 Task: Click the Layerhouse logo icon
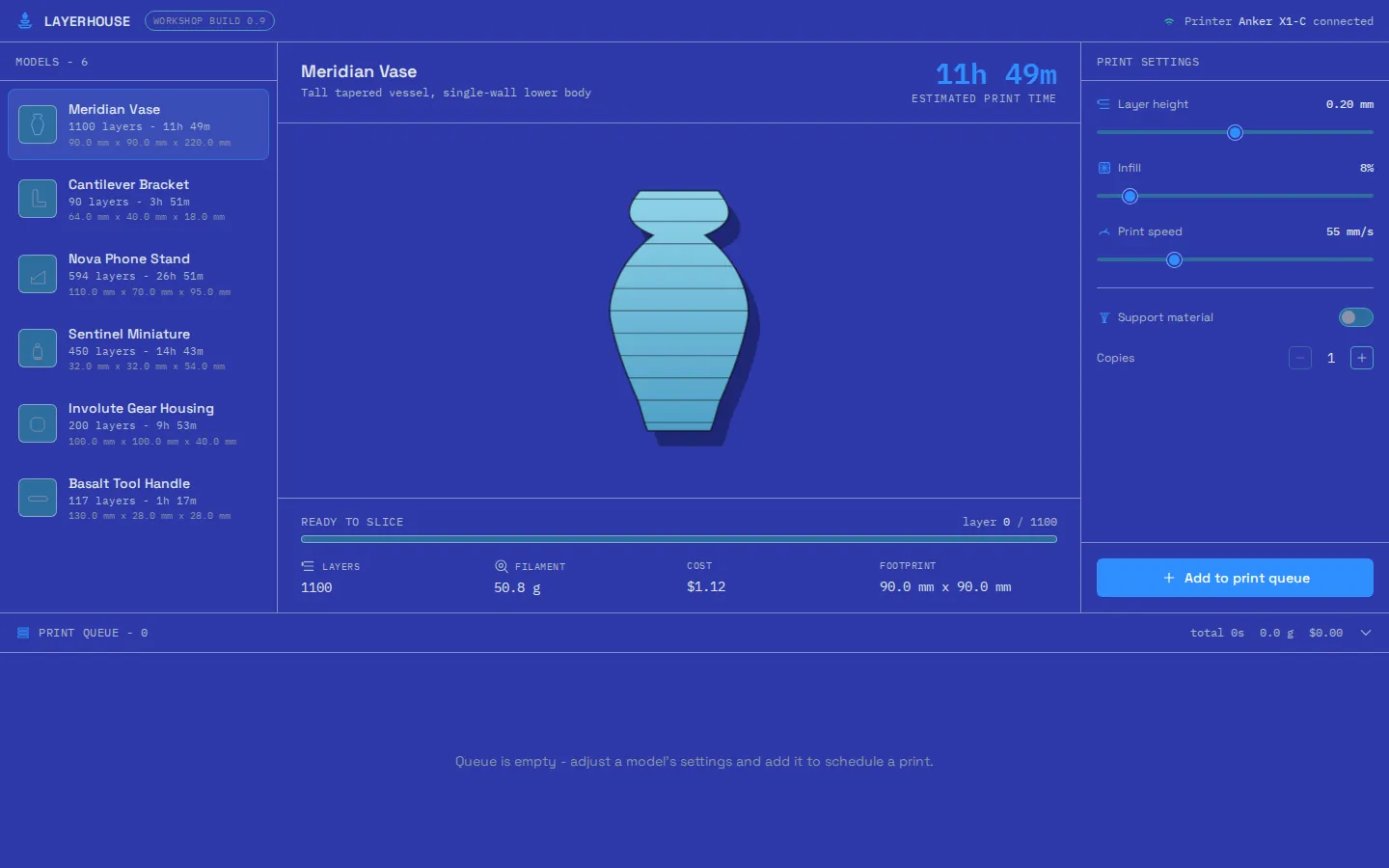(25, 21)
